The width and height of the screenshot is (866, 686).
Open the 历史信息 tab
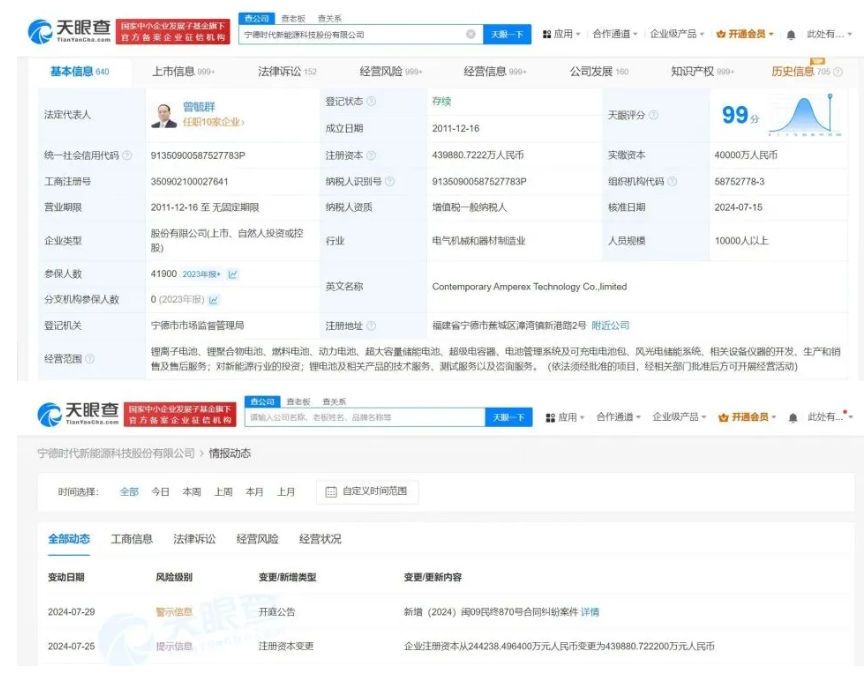pos(800,71)
